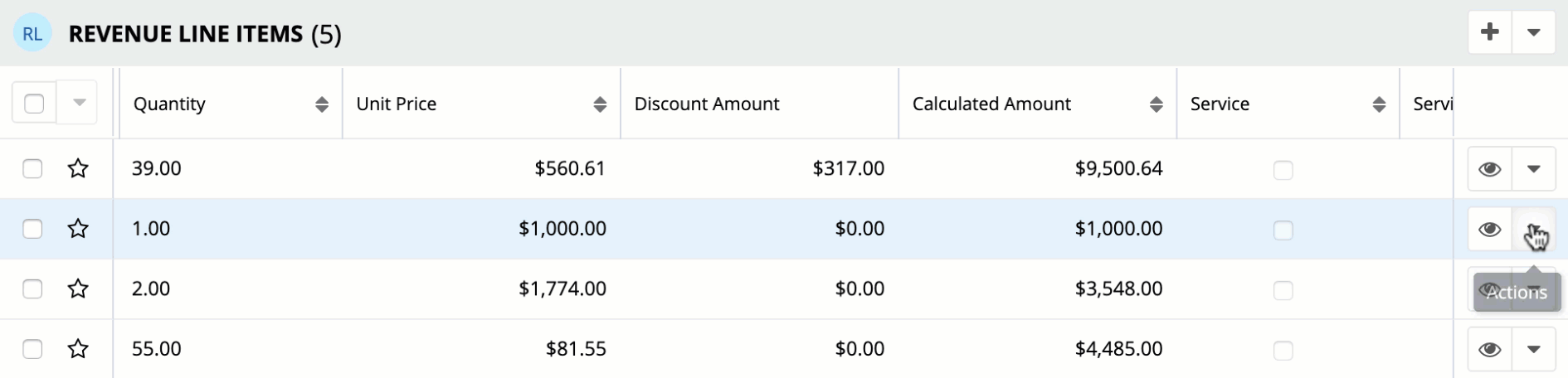Viewport: 1568px width, 378px height.
Task: Open row actions dropdown for 55.00 quantity row
Action: click(x=1533, y=349)
